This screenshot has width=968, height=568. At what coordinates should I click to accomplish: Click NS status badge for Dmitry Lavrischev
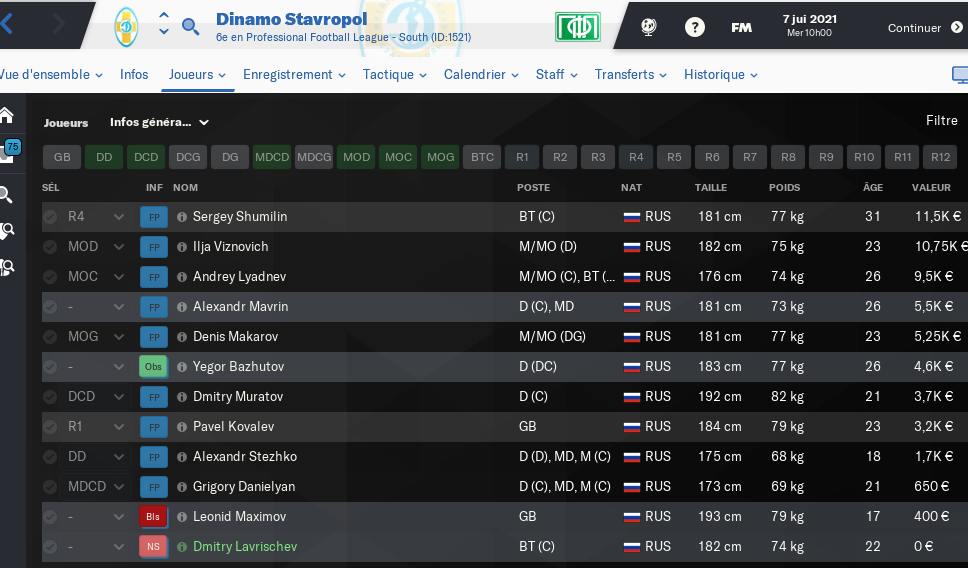click(x=153, y=546)
